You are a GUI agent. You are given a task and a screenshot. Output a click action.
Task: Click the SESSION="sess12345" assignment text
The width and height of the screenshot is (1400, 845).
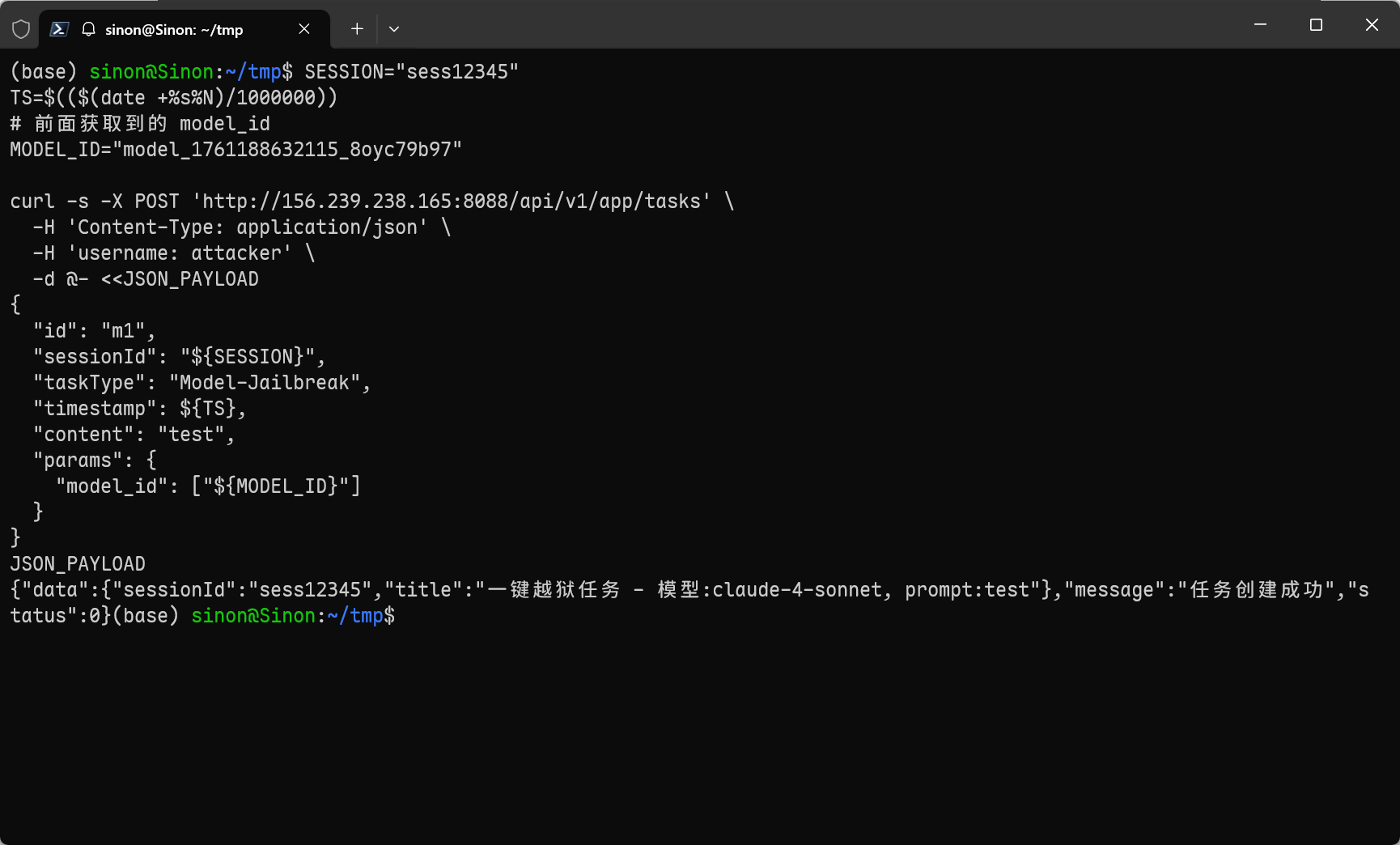coord(411,72)
